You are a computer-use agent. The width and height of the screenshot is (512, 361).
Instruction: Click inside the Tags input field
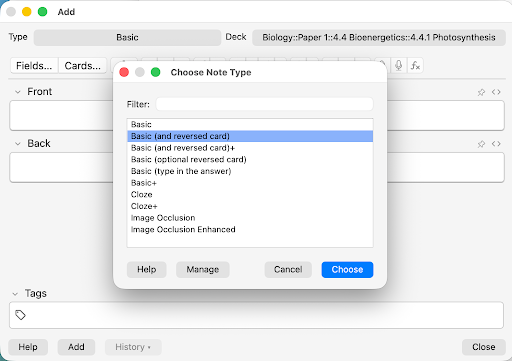(x=256, y=315)
